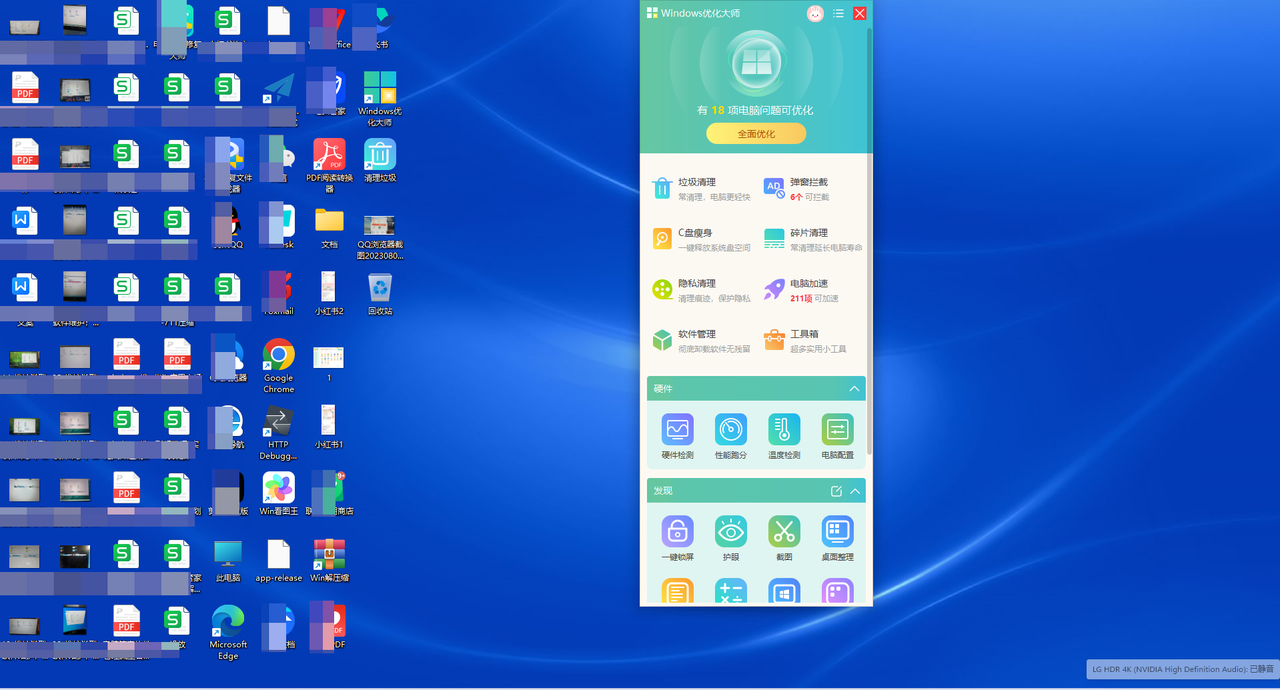This screenshot has height=690, width=1280.
Task: Open 软件管理 software manager
Action: tap(701, 341)
